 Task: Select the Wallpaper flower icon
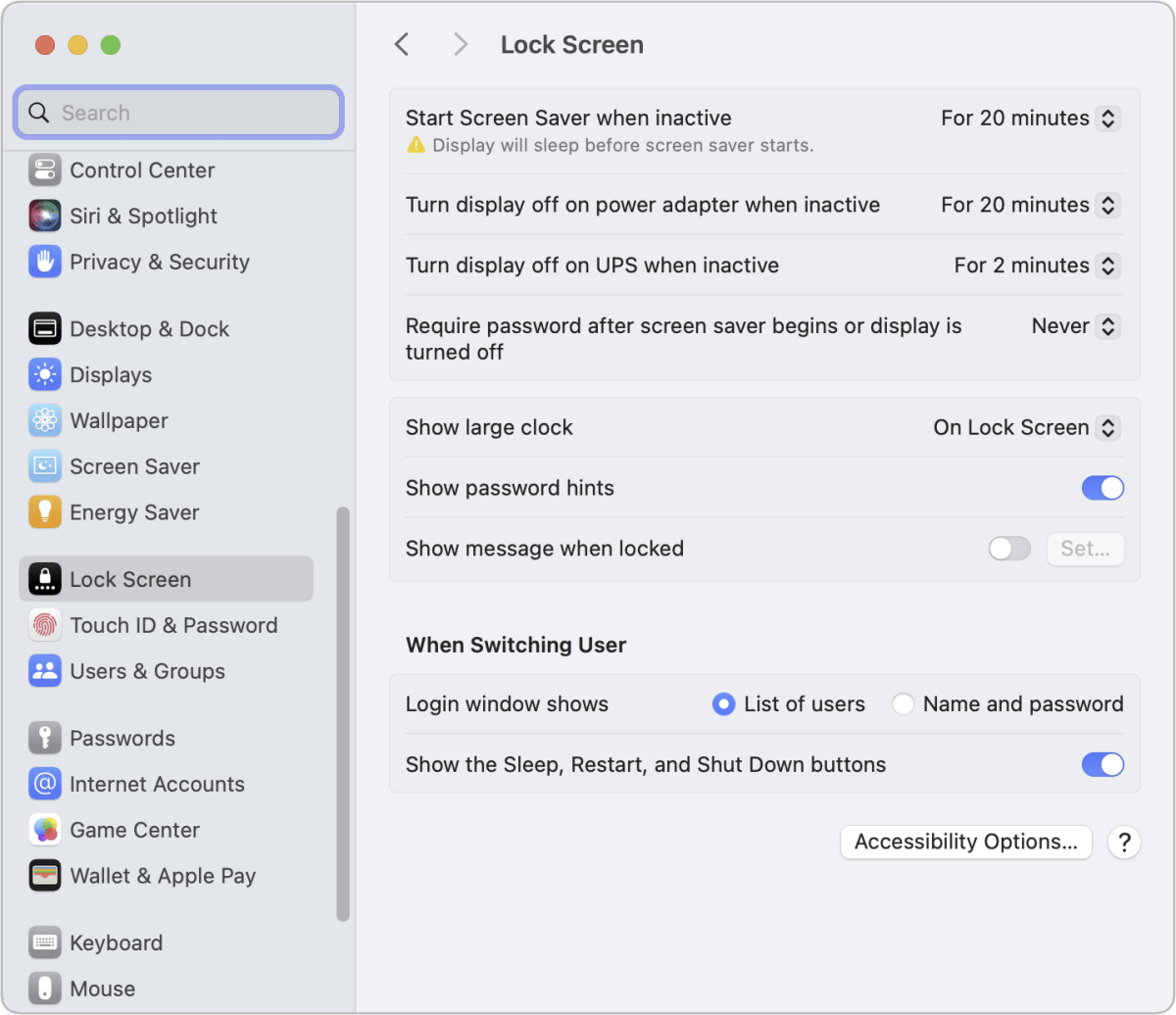click(44, 420)
